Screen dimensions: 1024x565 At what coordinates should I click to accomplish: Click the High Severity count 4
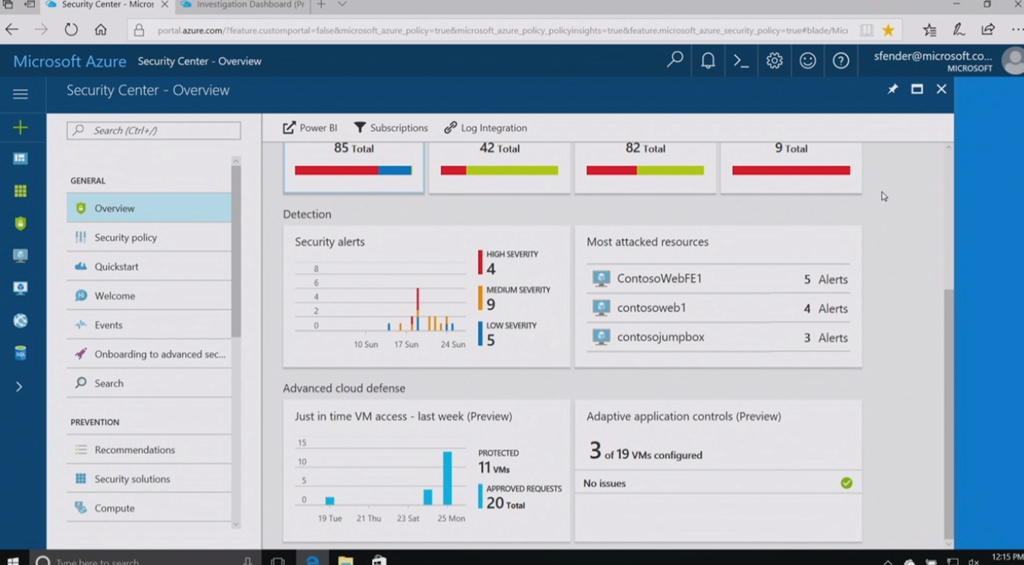(490, 268)
